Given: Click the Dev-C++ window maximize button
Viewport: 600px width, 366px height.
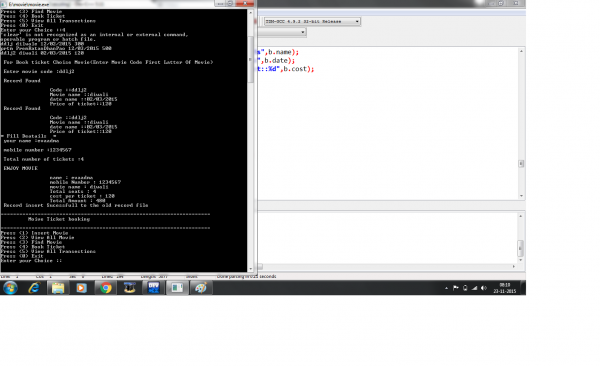Looking at the screenshot, I should (x=501, y=3).
